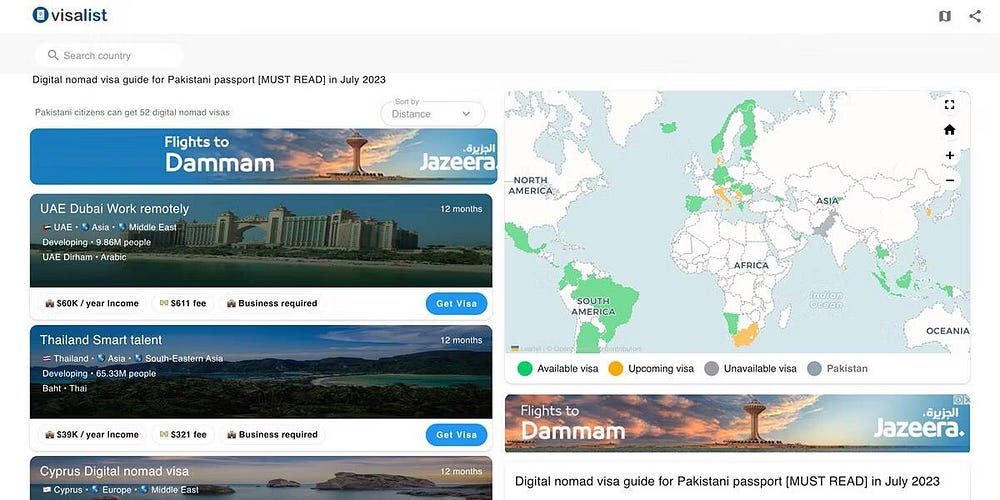
Task: Open the UAE Dubai Work remotely card title
Action: pos(115,209)
